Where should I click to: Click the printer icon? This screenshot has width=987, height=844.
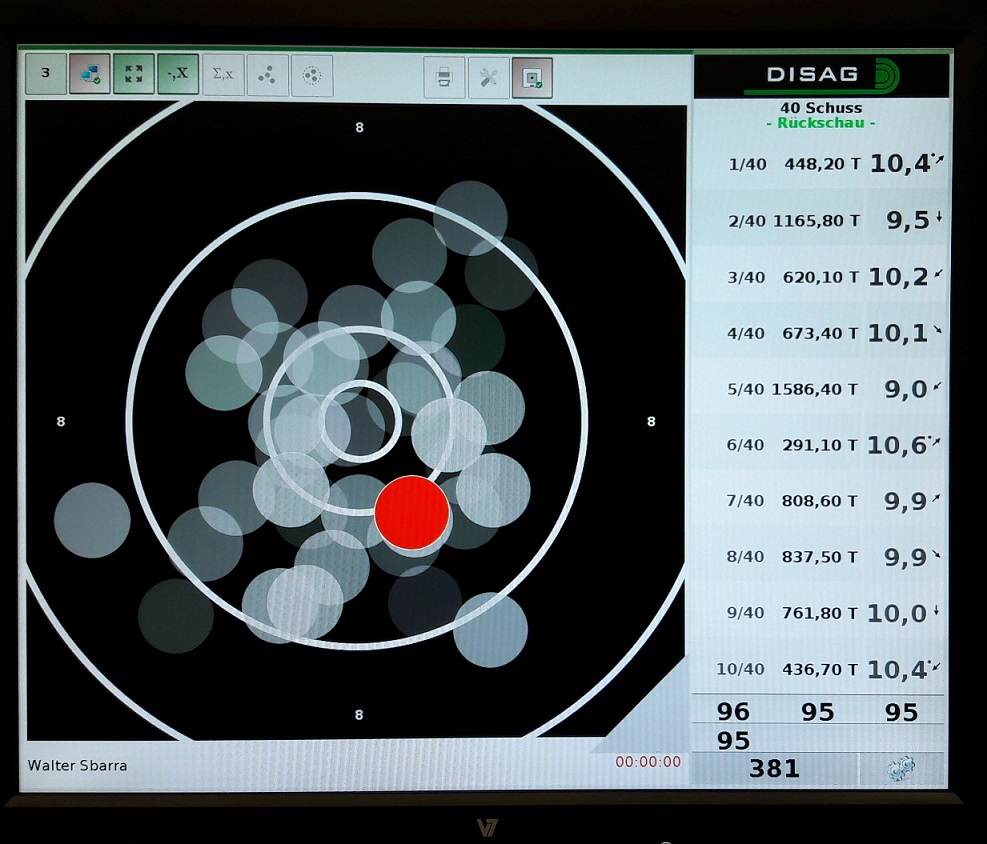(444, 77)
